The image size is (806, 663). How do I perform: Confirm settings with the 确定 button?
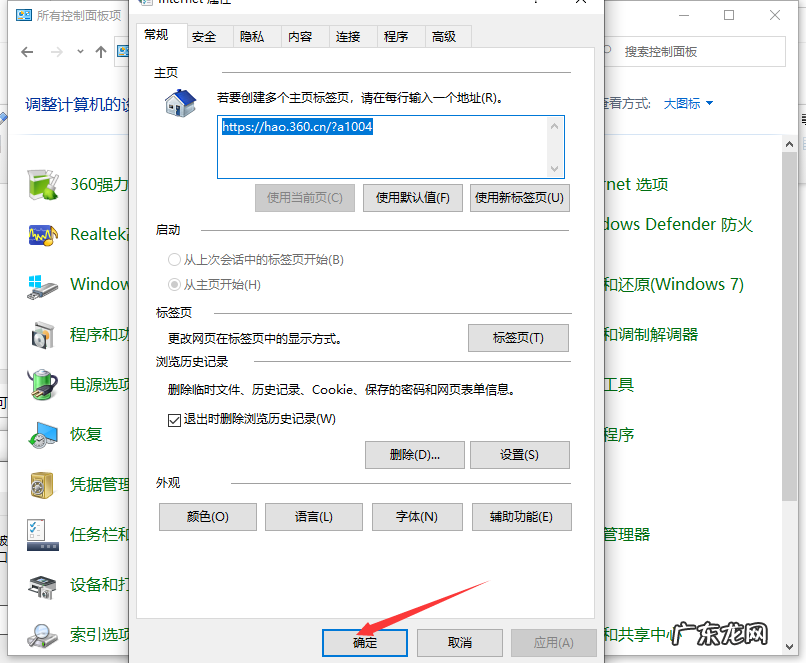[364, 643]
